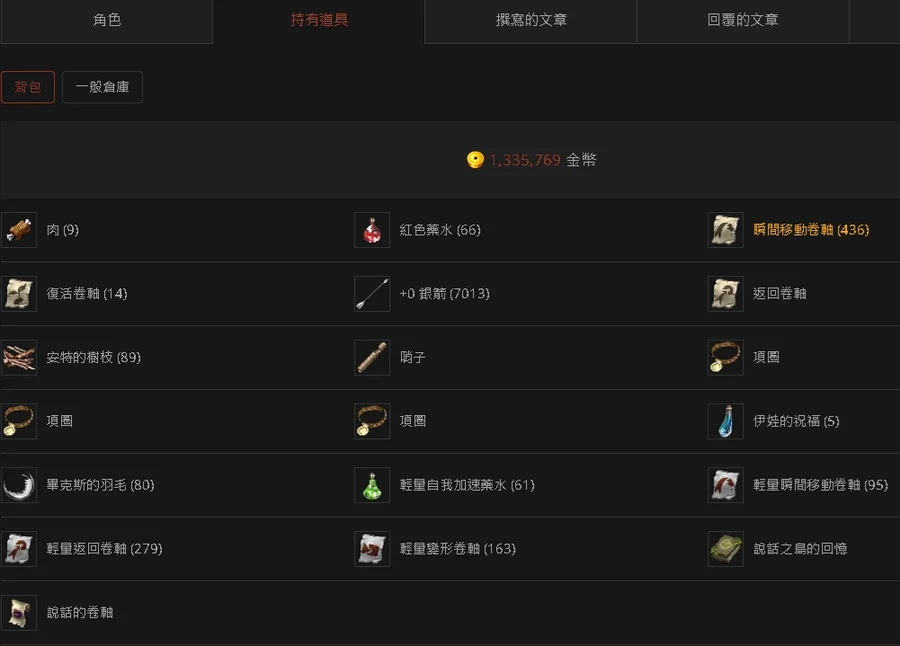Click the Eva's blessing (伊娃的祝福) bottle icon

[x=726, y=421]
